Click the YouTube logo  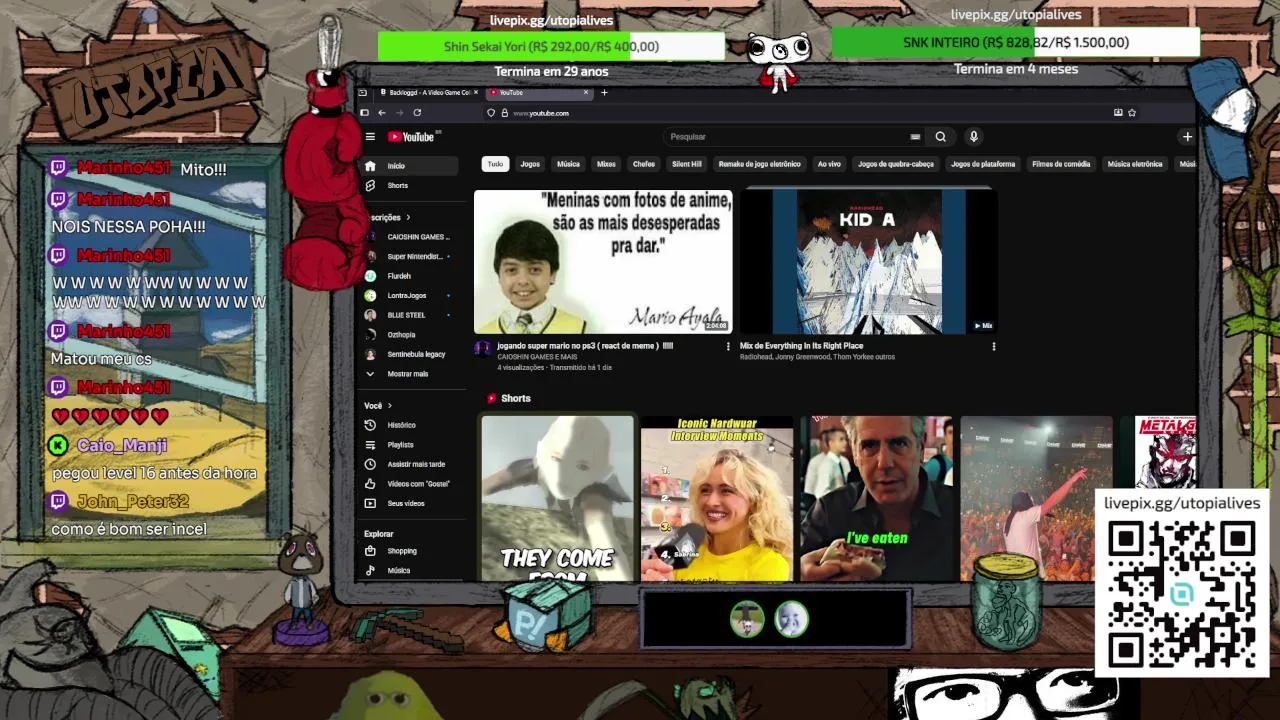coord(411,137)
